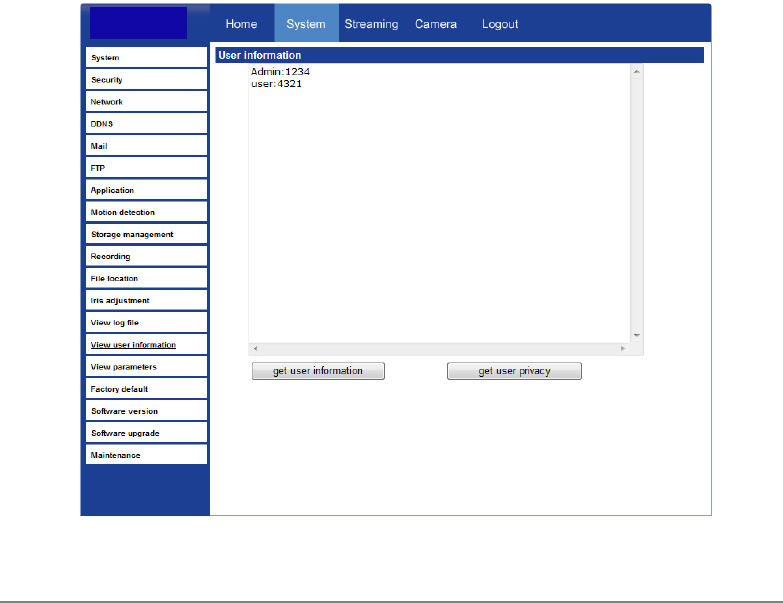
Task: Open System in the sidebar menu
Action: [x=146, y=57]
